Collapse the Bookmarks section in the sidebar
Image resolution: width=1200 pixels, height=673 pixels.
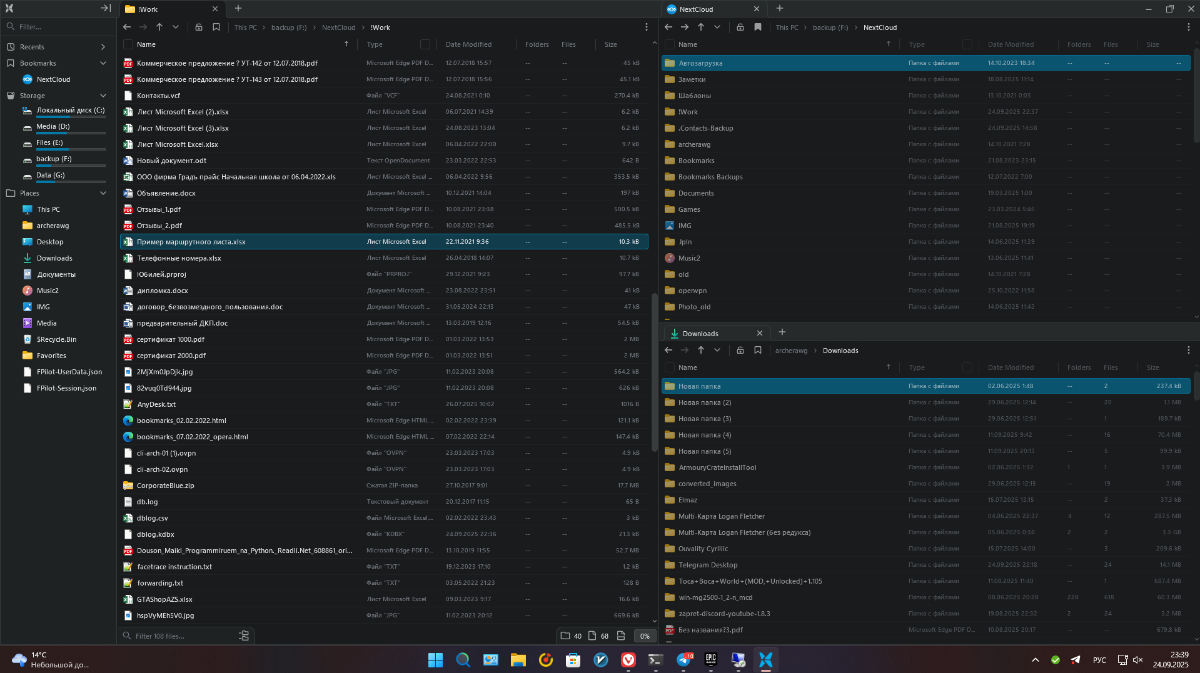(x=103, y=63)
